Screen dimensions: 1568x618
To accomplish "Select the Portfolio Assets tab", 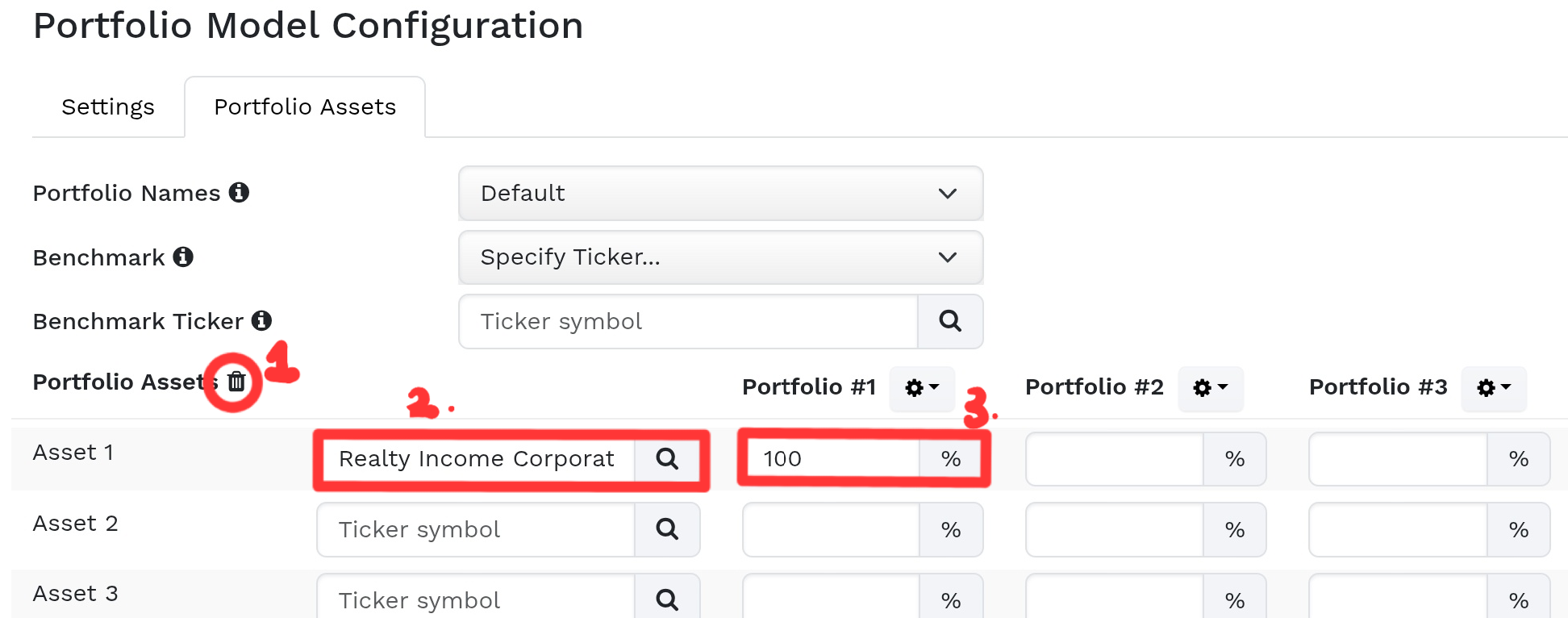I will [x=305, y=107].
